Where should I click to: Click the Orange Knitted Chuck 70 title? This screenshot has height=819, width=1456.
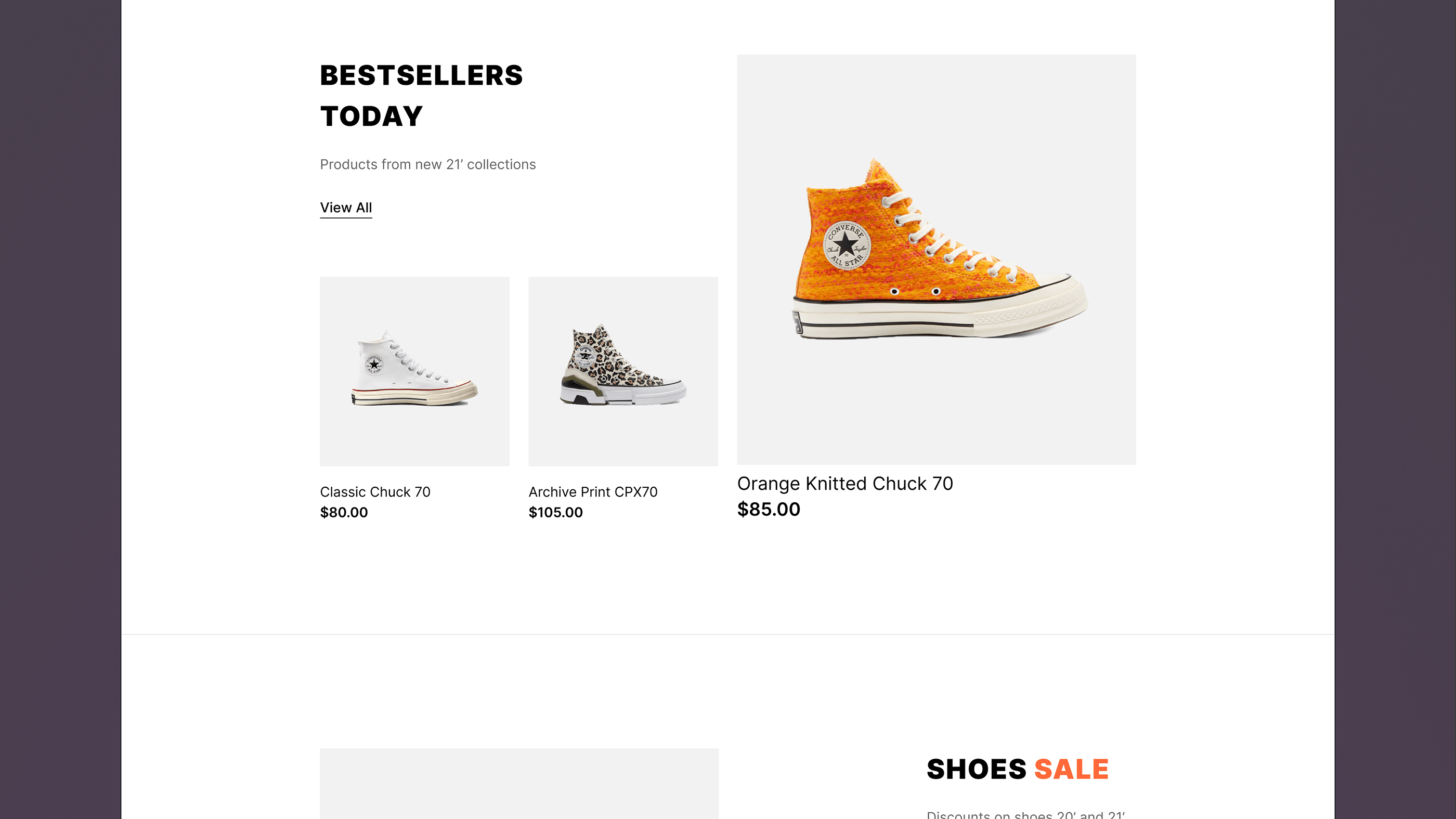click(x=844, y=484)
